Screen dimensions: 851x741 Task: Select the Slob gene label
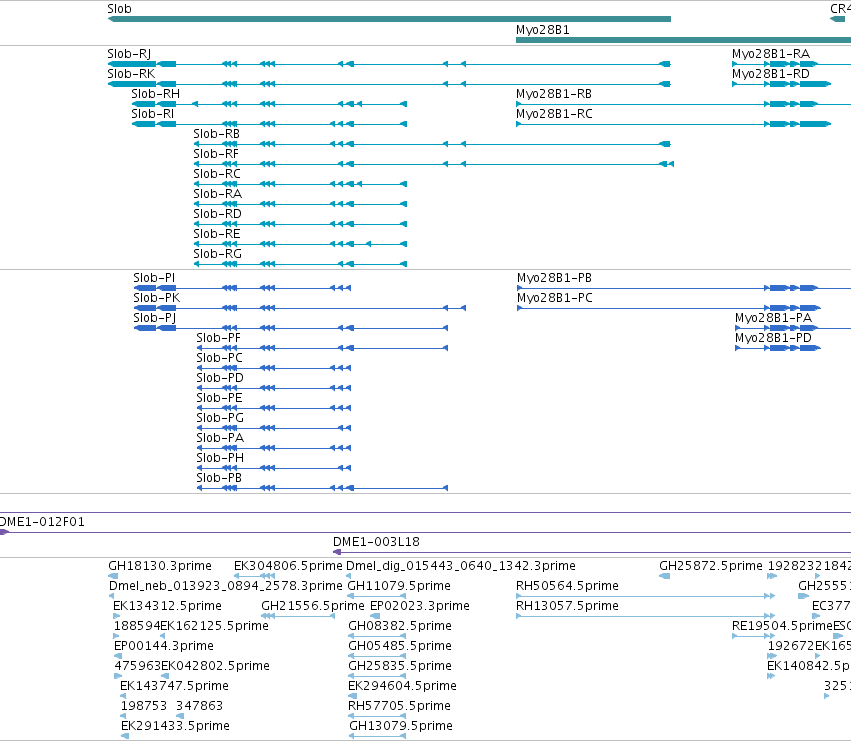pos(119,9)
